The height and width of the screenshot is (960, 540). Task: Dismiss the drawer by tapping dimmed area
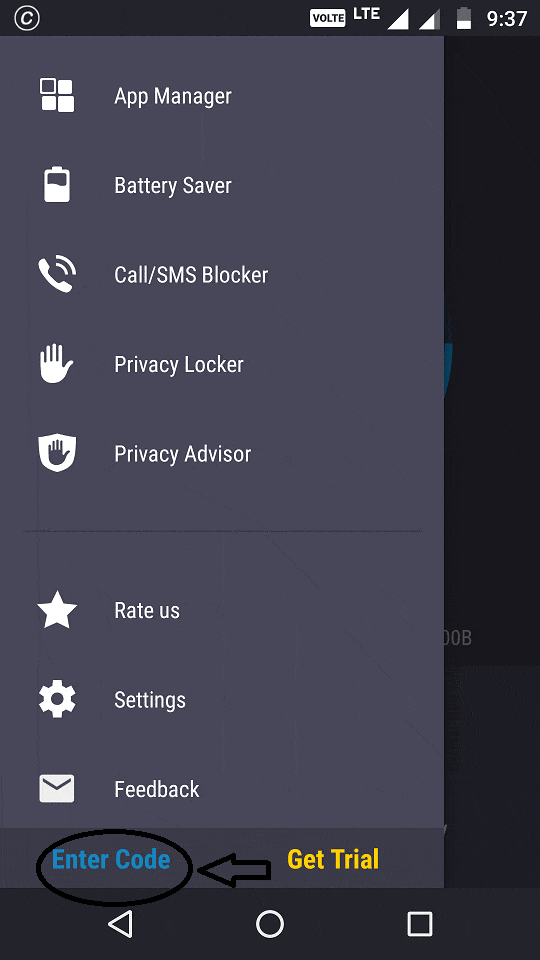[492, 459]
